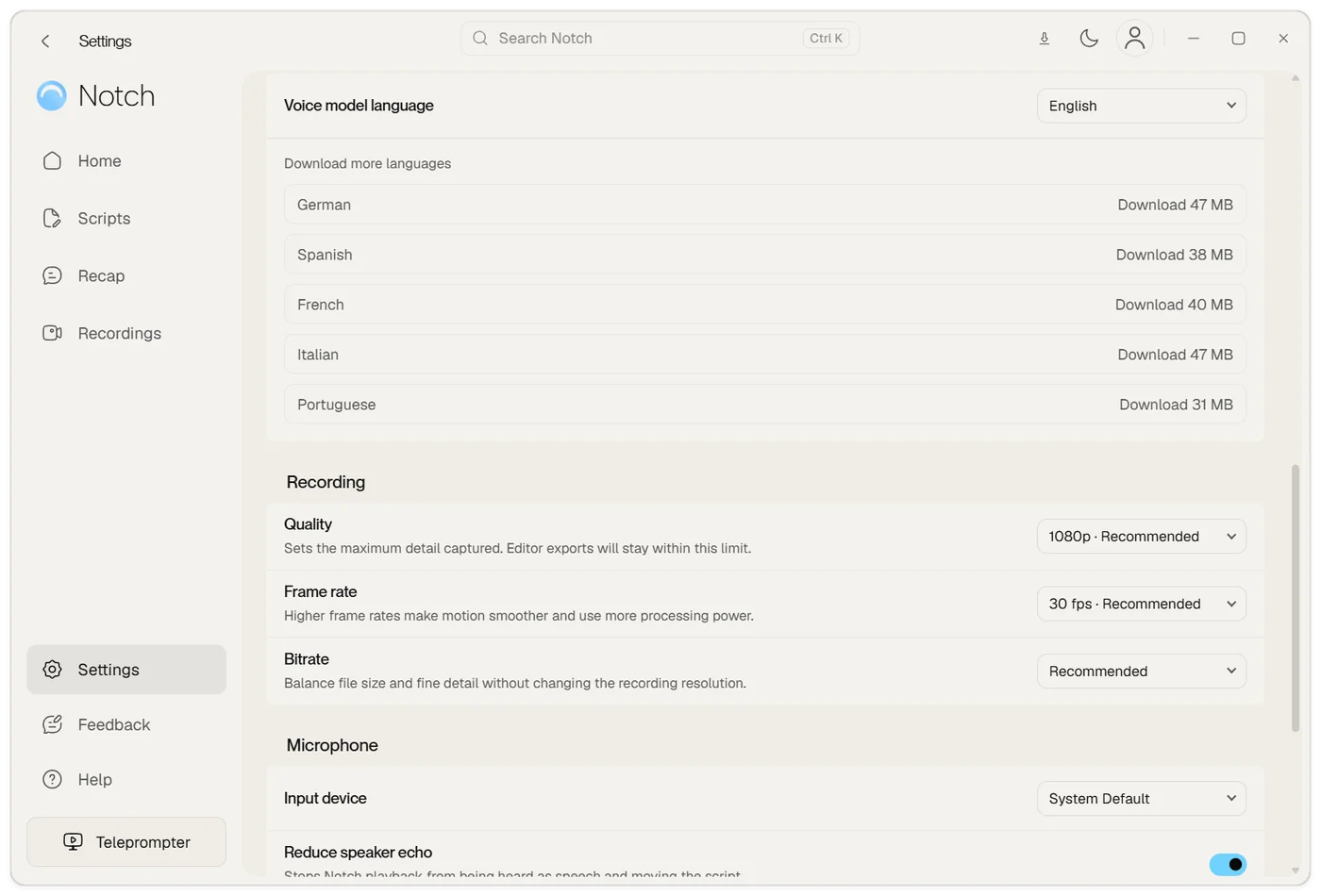The width and height of the screenshot is (1321, 896).
Task: Click the Notch logo icon
Action: pos(52,95)
